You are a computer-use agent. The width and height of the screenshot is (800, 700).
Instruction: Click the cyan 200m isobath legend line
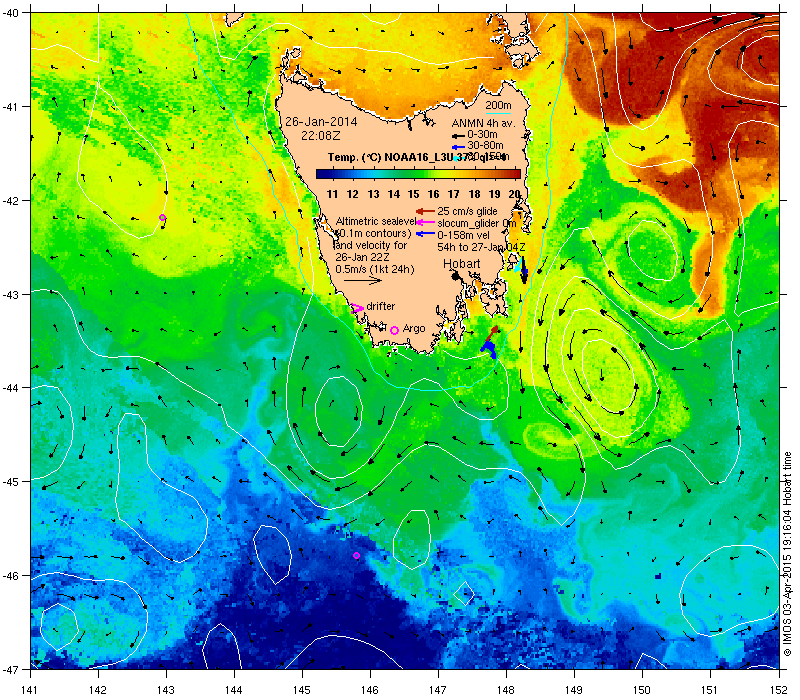[498, 113]
